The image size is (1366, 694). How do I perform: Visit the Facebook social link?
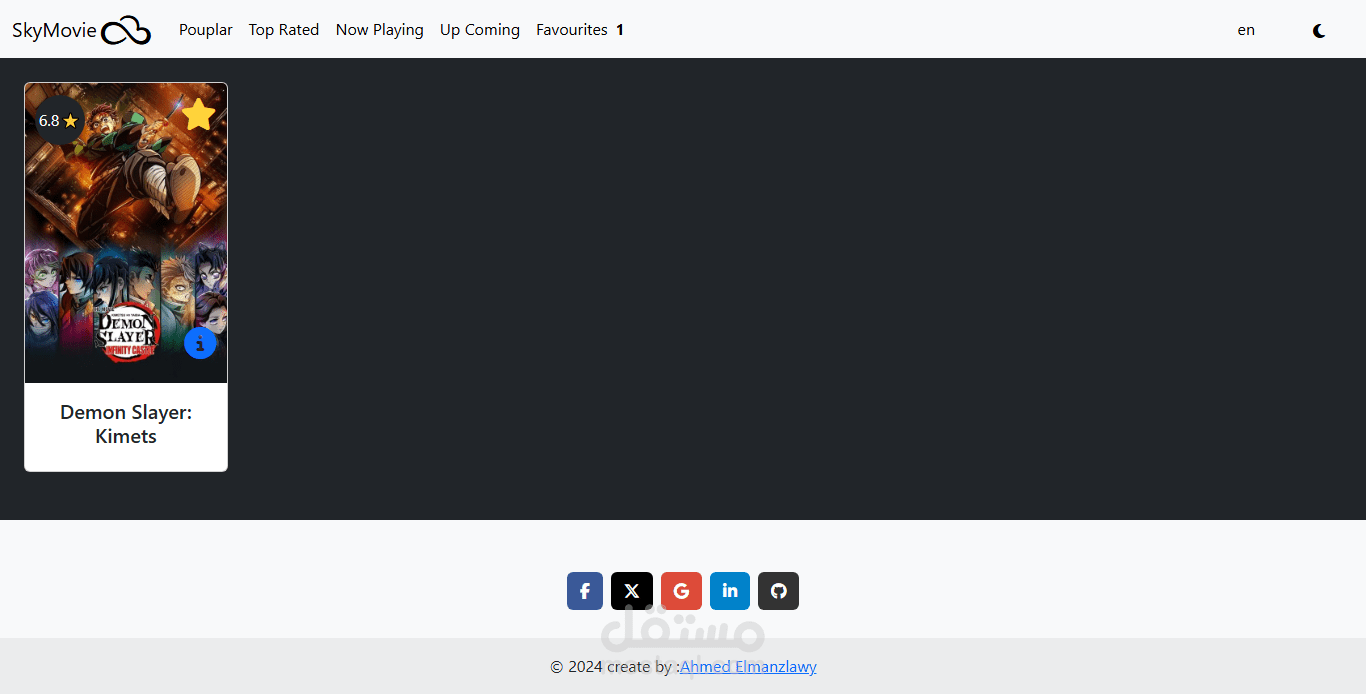585,591
